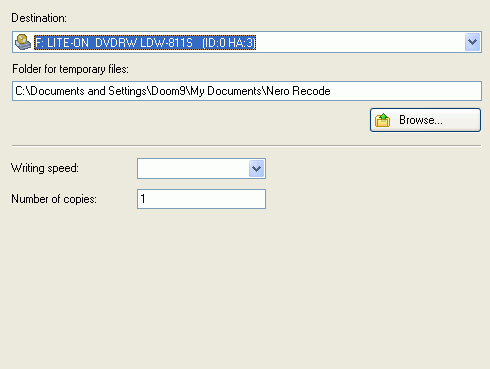Click the Writing speed label
490x369 pixels.
tap(45, 168)
